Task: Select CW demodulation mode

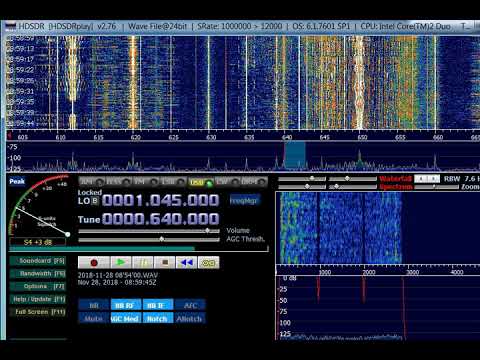Action: coord(228,182)
